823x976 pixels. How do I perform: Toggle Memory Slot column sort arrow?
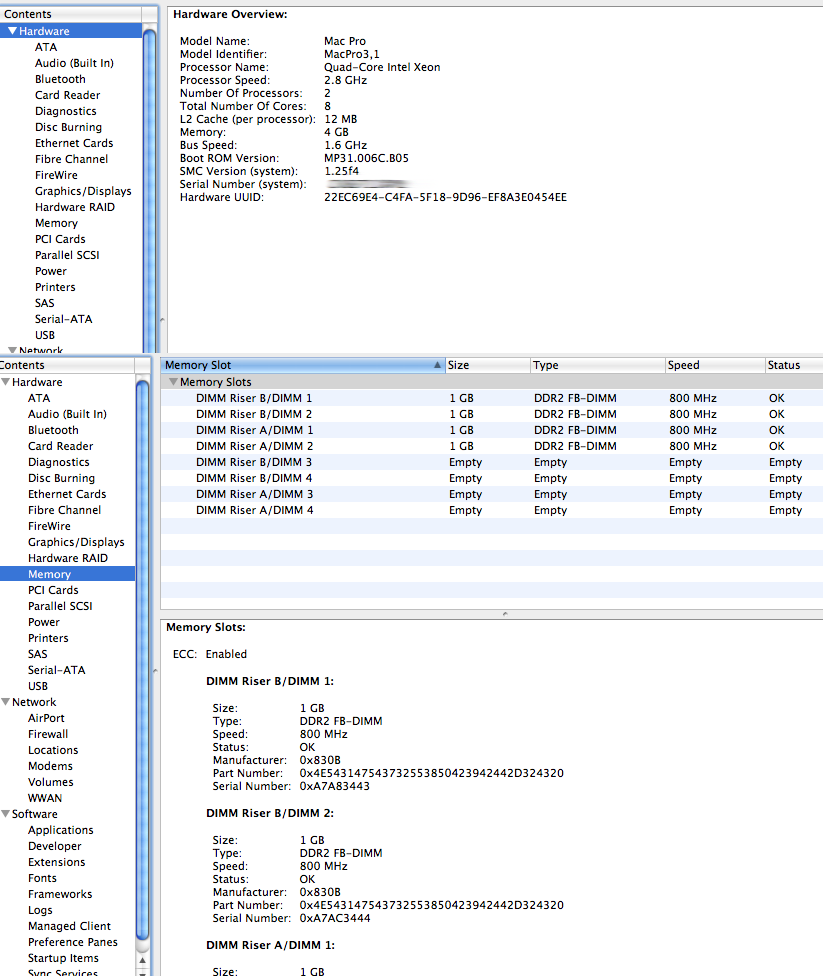[x=438, y=365]
